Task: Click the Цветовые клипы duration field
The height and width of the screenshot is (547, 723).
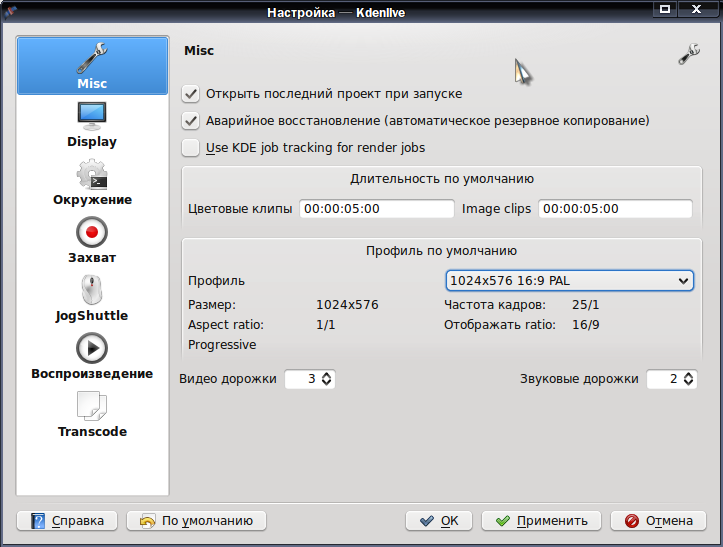Action: point(377,209)
